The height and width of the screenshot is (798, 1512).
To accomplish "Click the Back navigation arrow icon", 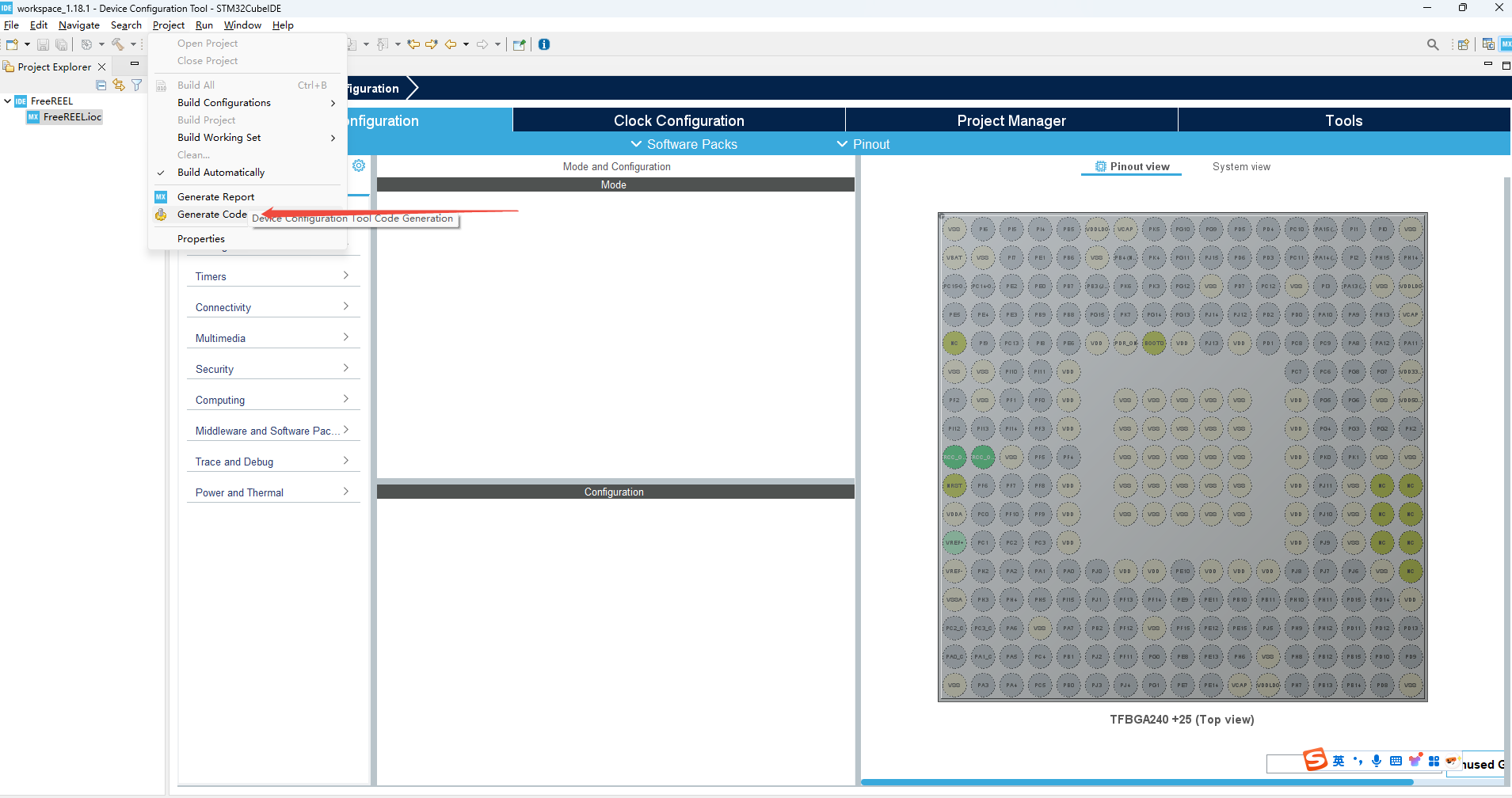I will [450, 44].
